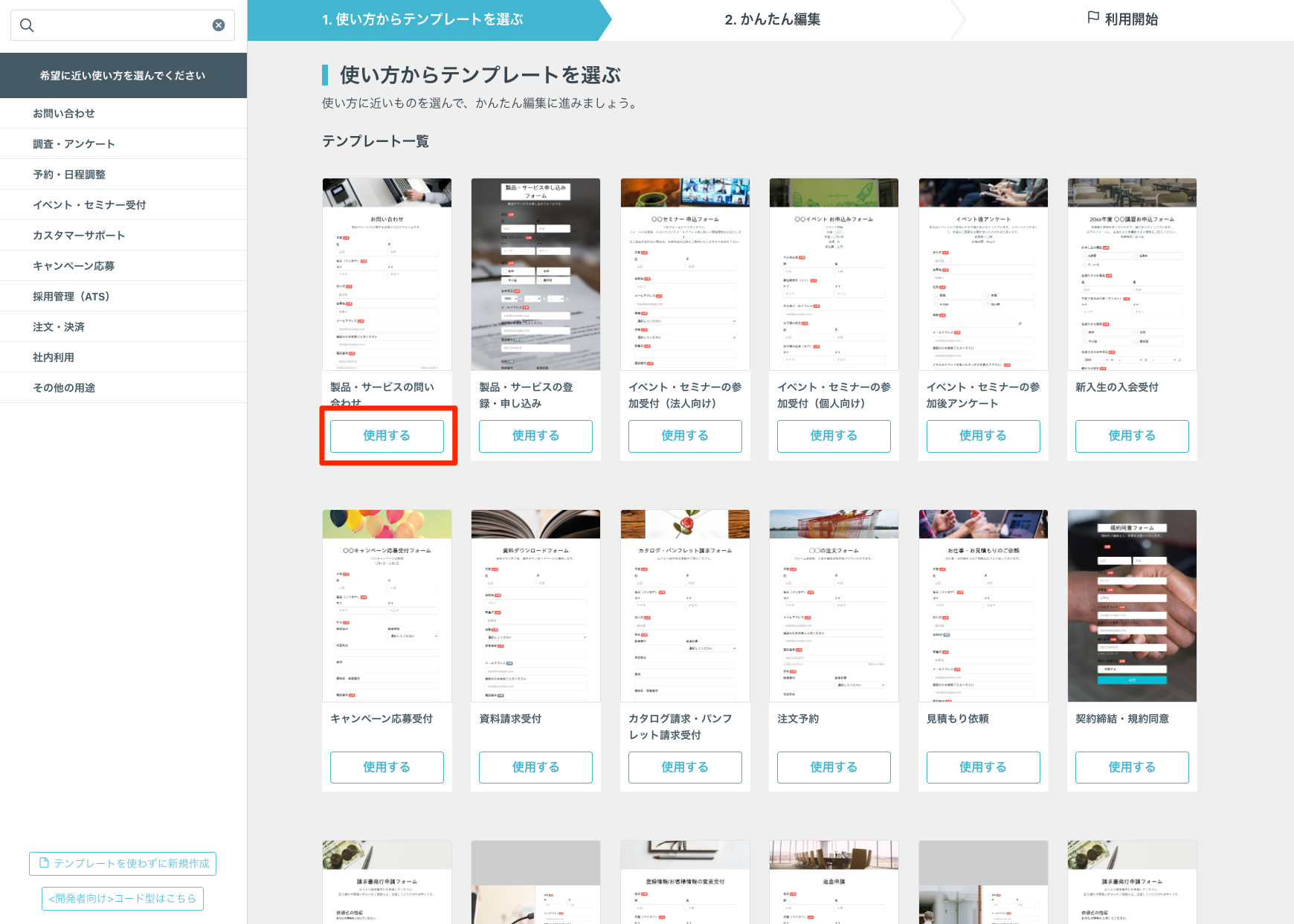Use the 新入生の入会受付 template
Viewport: 1294px width, 924px height.
pyautogui.click(x=1131, y=436)
